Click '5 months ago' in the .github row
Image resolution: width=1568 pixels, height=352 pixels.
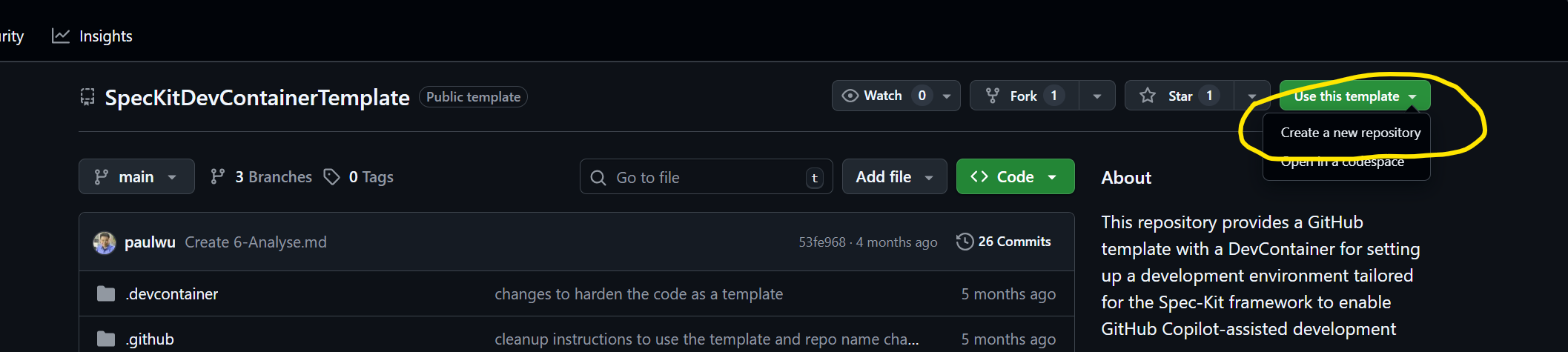coord(1008,339)
